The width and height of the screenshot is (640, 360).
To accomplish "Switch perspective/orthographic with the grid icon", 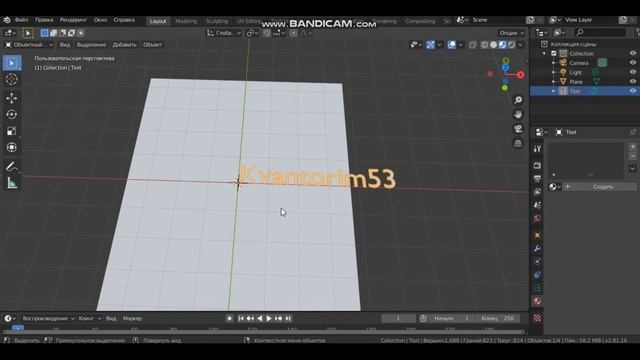I will (x=518, y=143).
